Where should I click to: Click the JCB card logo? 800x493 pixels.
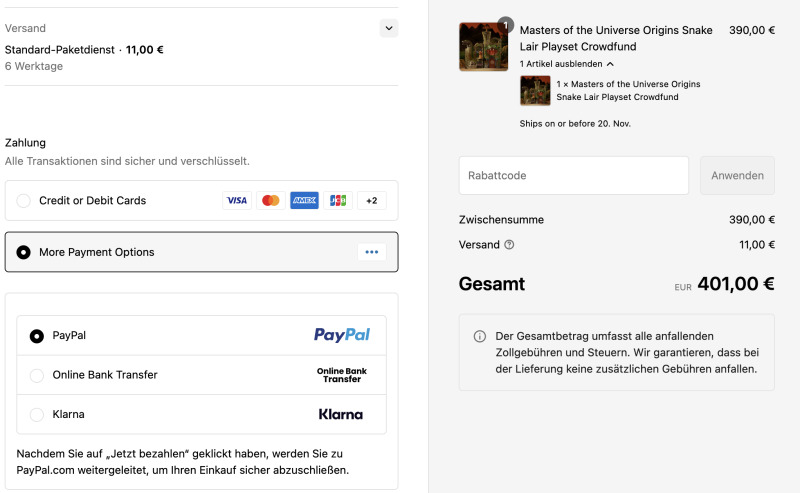click(338, 201)
